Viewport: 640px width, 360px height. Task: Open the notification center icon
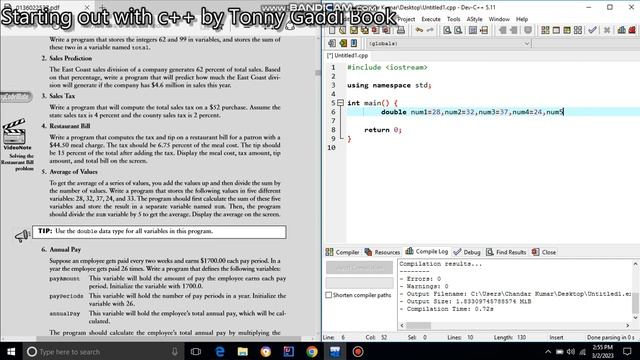627,351
